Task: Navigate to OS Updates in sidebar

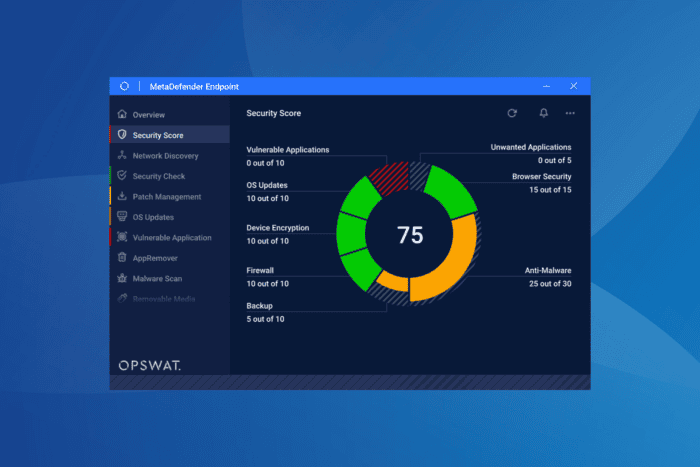Action: pyautogui.click(x=170, y=217)
